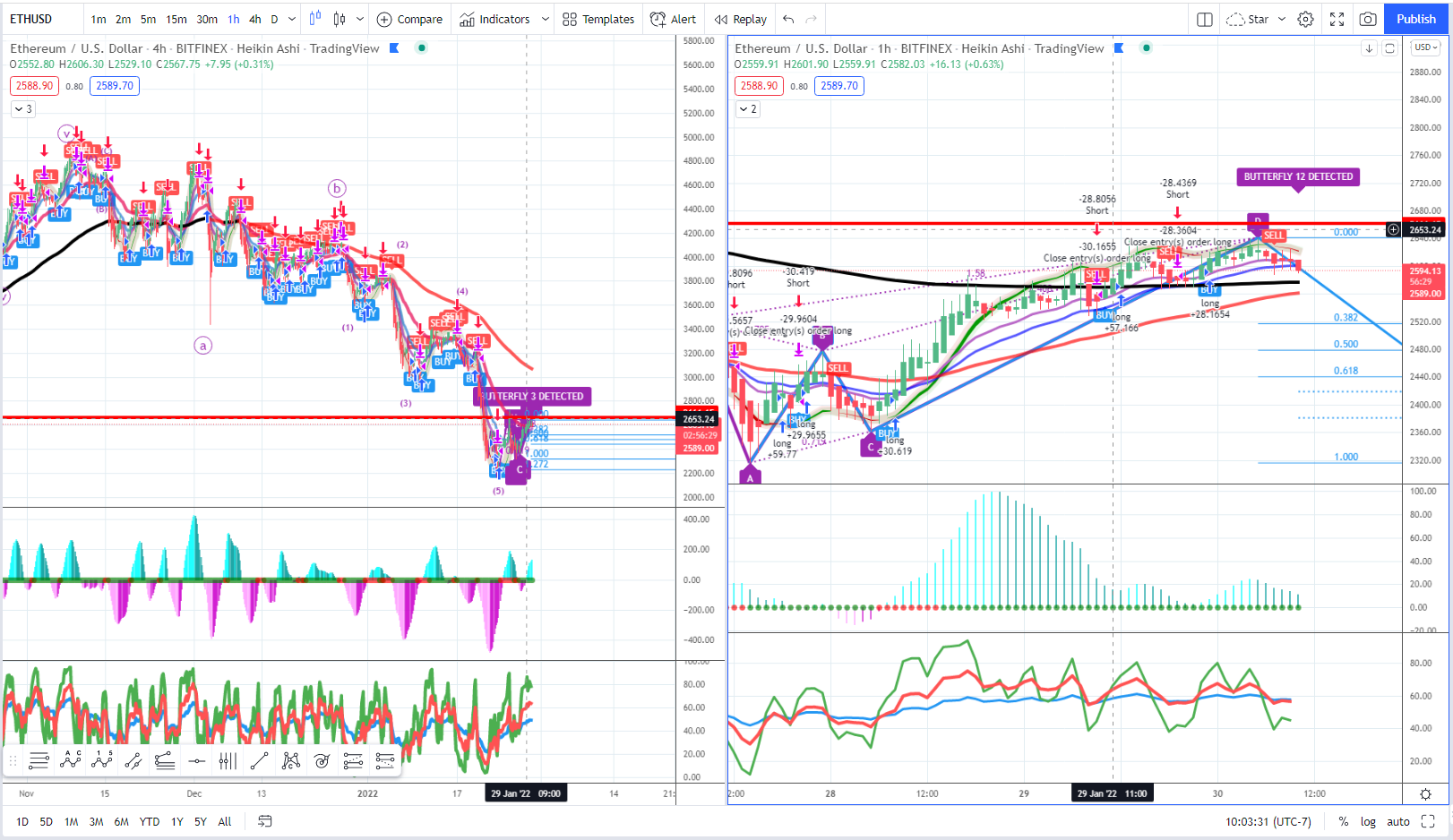This screenshot has width=1453, height=840.
Task: Select the 30m timeframe
Action: (207, 19)
